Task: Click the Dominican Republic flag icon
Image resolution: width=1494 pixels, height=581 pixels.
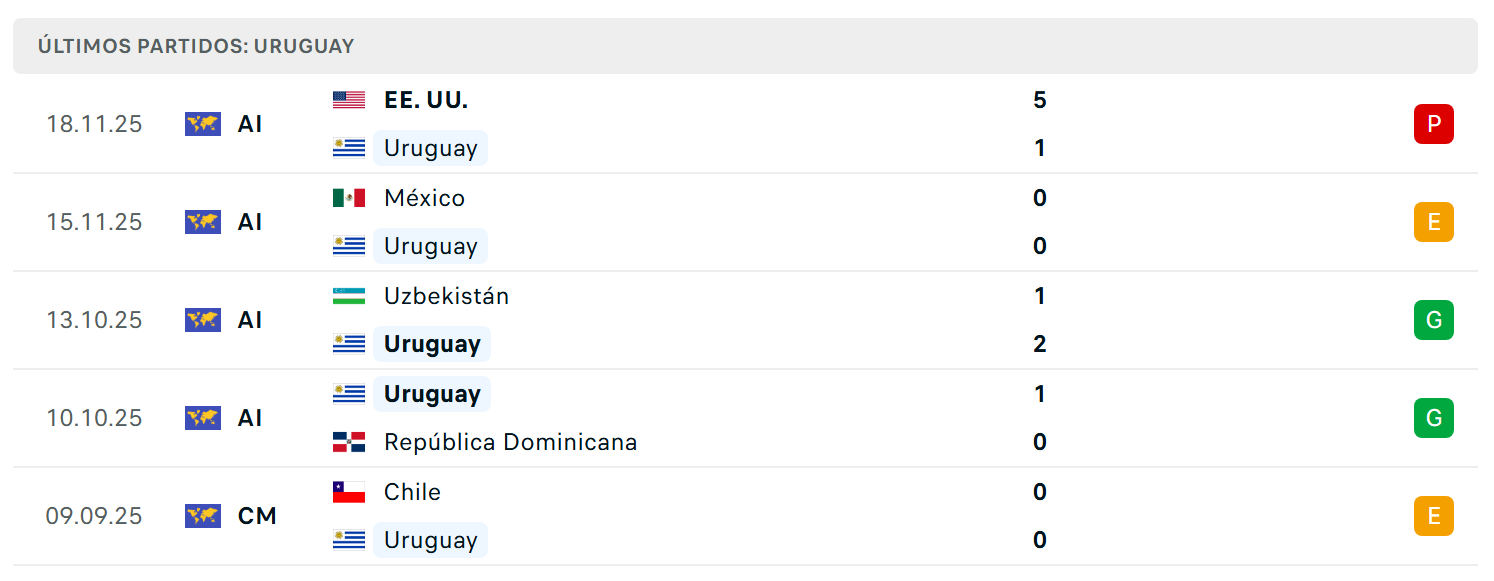Action: click(x=349, y=442)
